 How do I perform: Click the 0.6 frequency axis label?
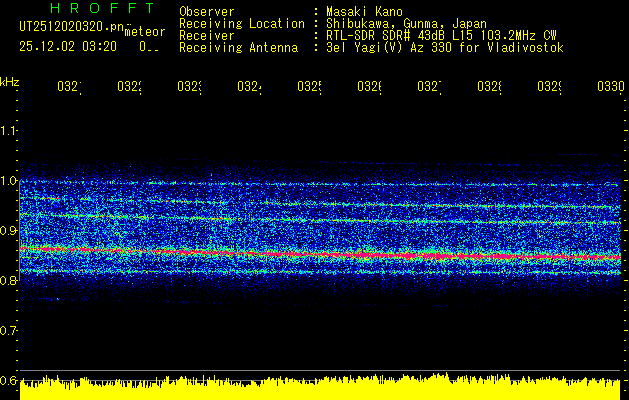(x=9, y=381)
